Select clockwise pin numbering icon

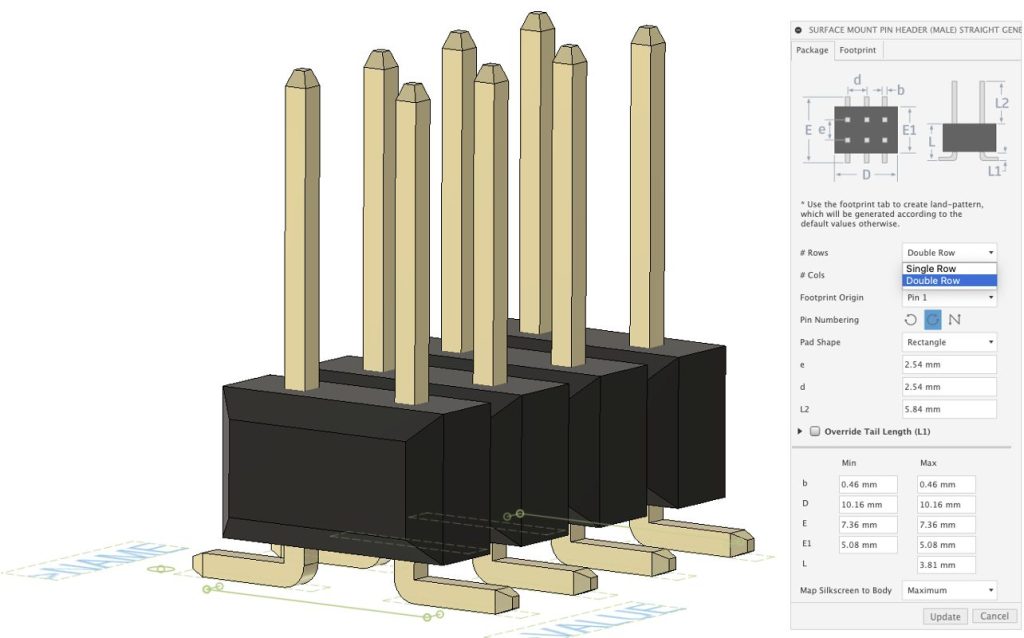932,320
